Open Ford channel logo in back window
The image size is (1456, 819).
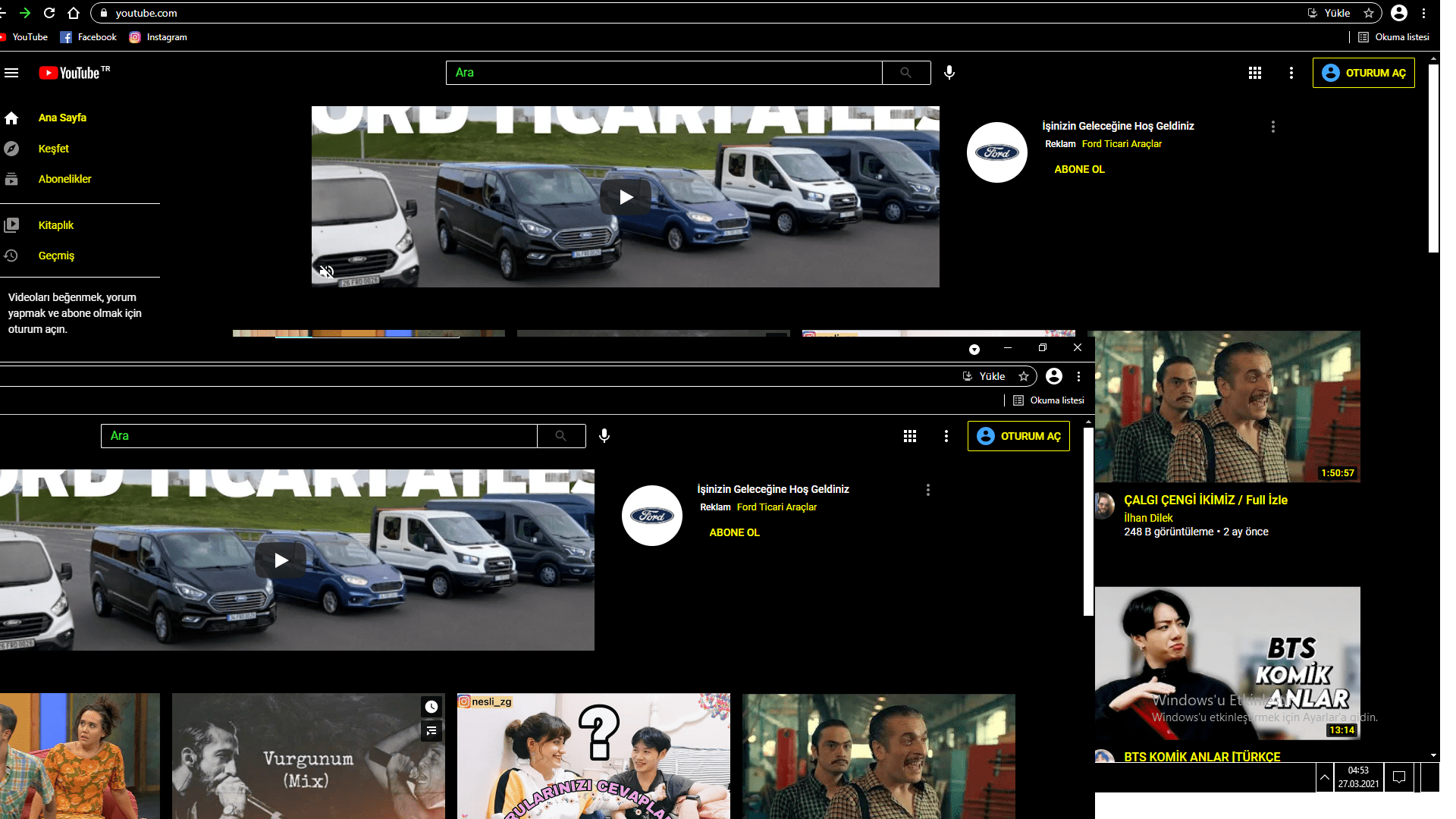coord(997,152)
